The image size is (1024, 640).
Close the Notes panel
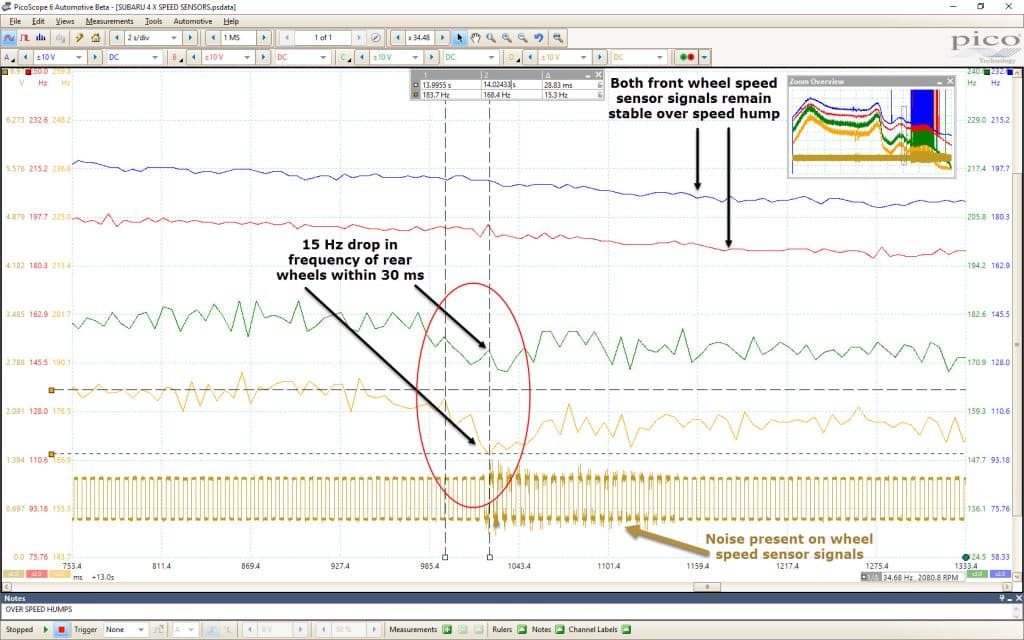point(1018,598)
